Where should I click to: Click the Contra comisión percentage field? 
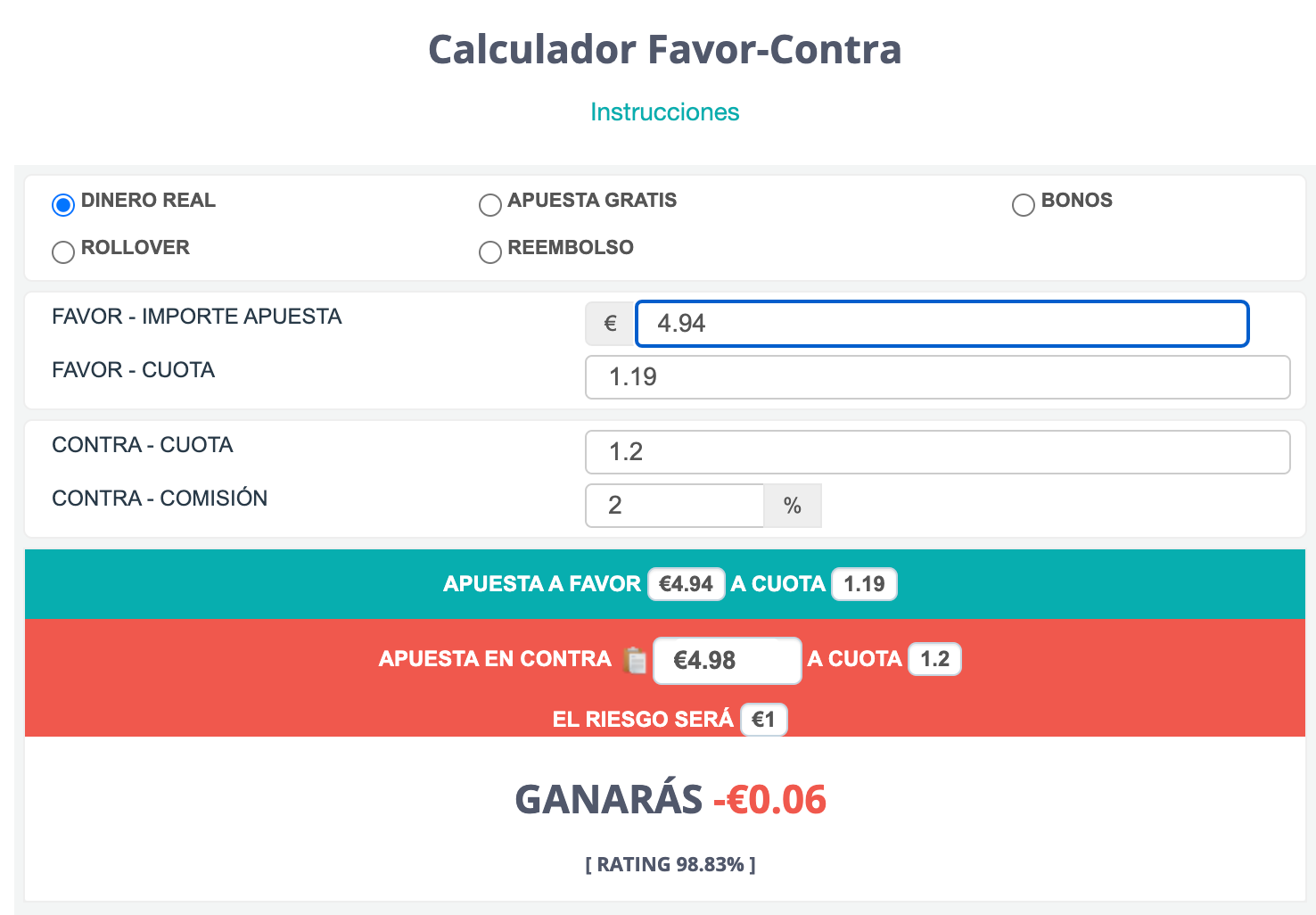pyautogui.click(x=675, y=506)
